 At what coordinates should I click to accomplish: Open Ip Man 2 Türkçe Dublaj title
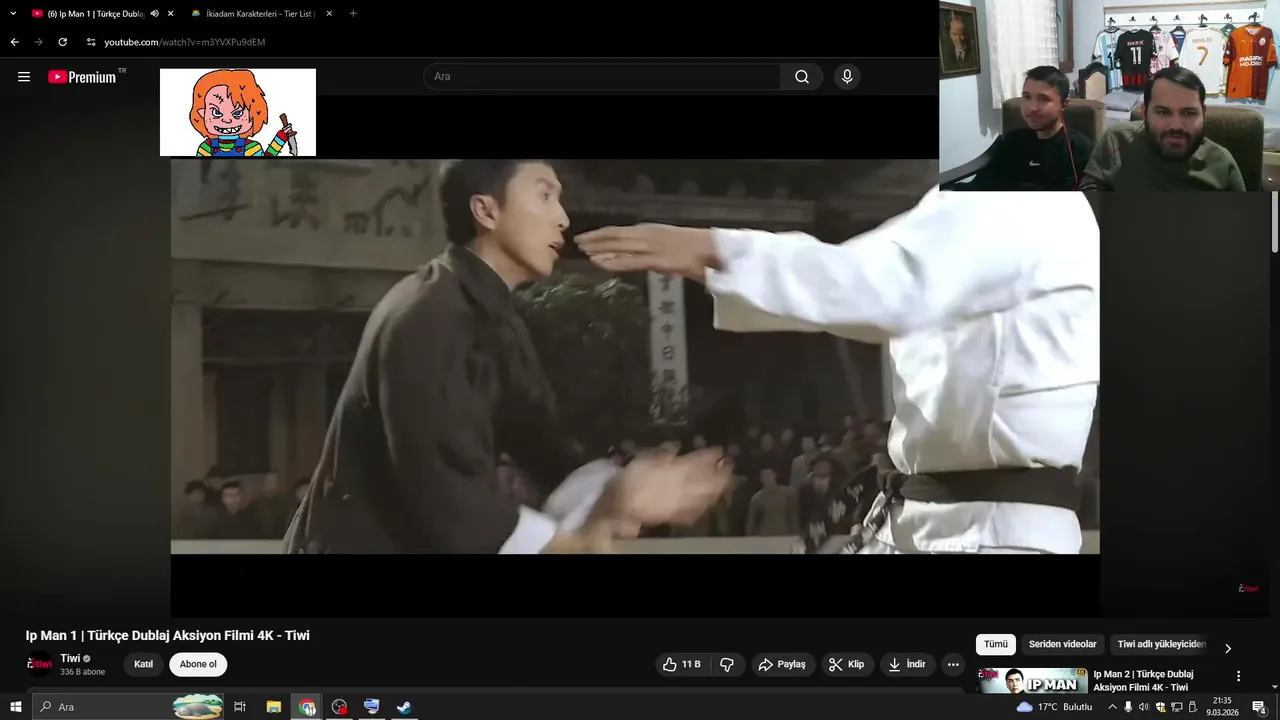1143,680
